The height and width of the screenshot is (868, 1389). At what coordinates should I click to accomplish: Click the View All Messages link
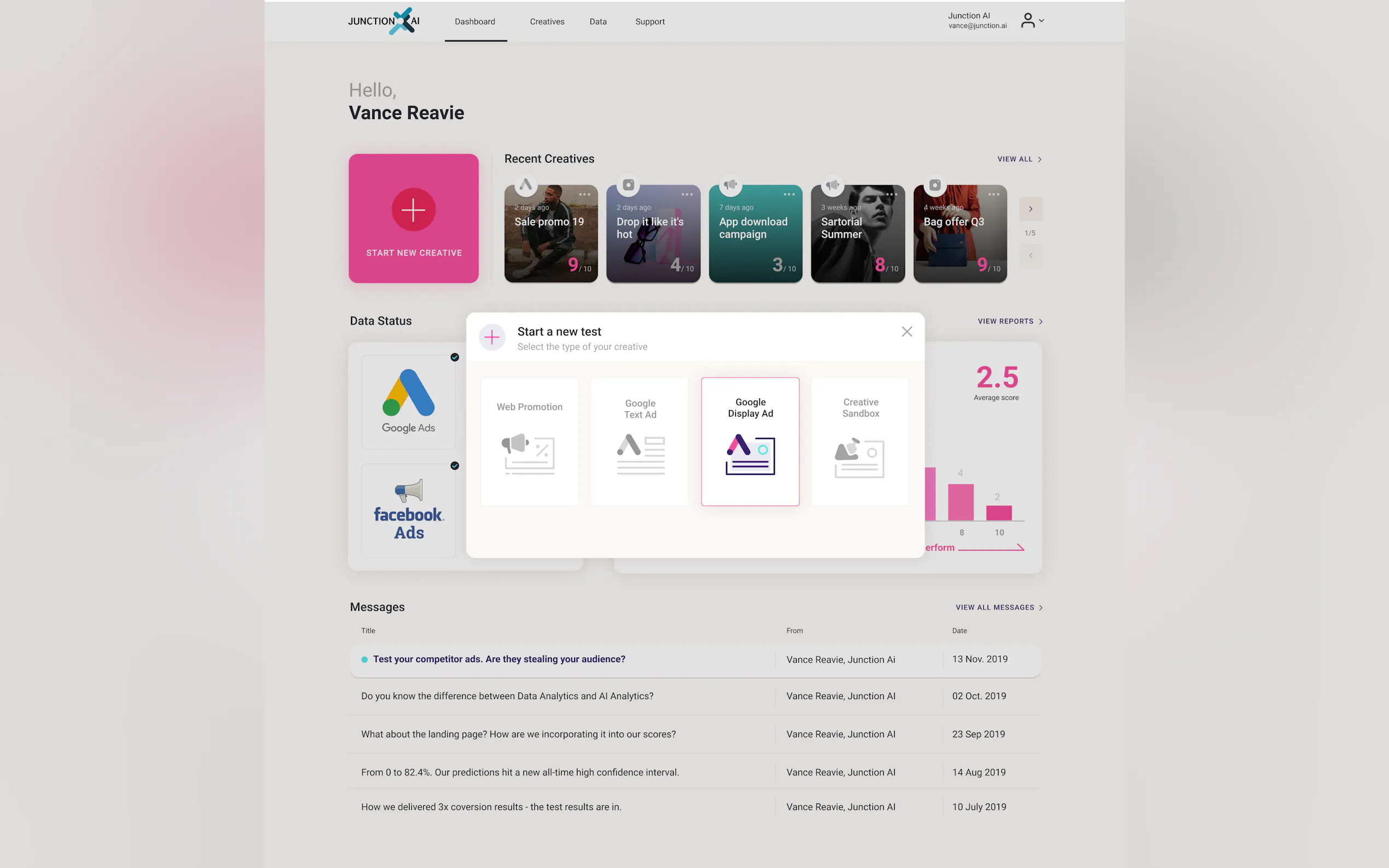999,607
